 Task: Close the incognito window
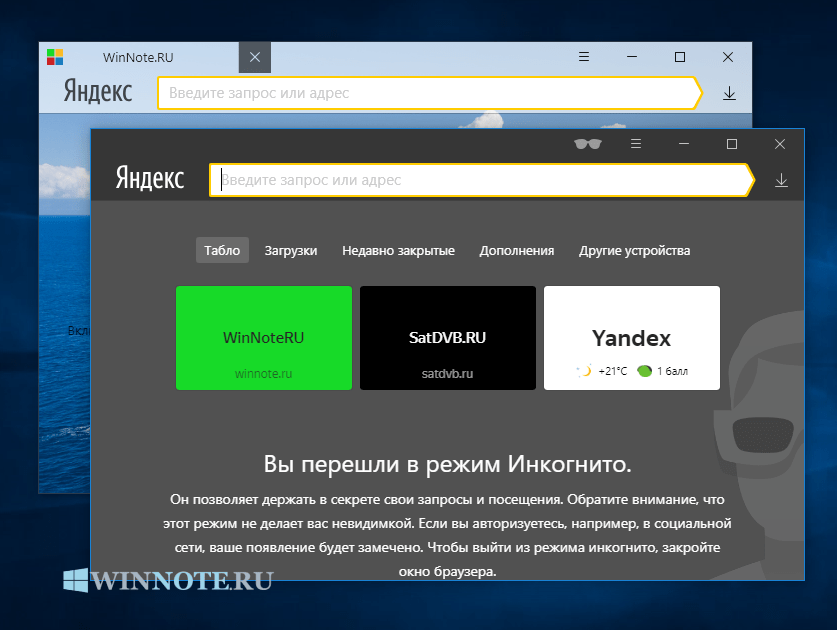[780, 144]
